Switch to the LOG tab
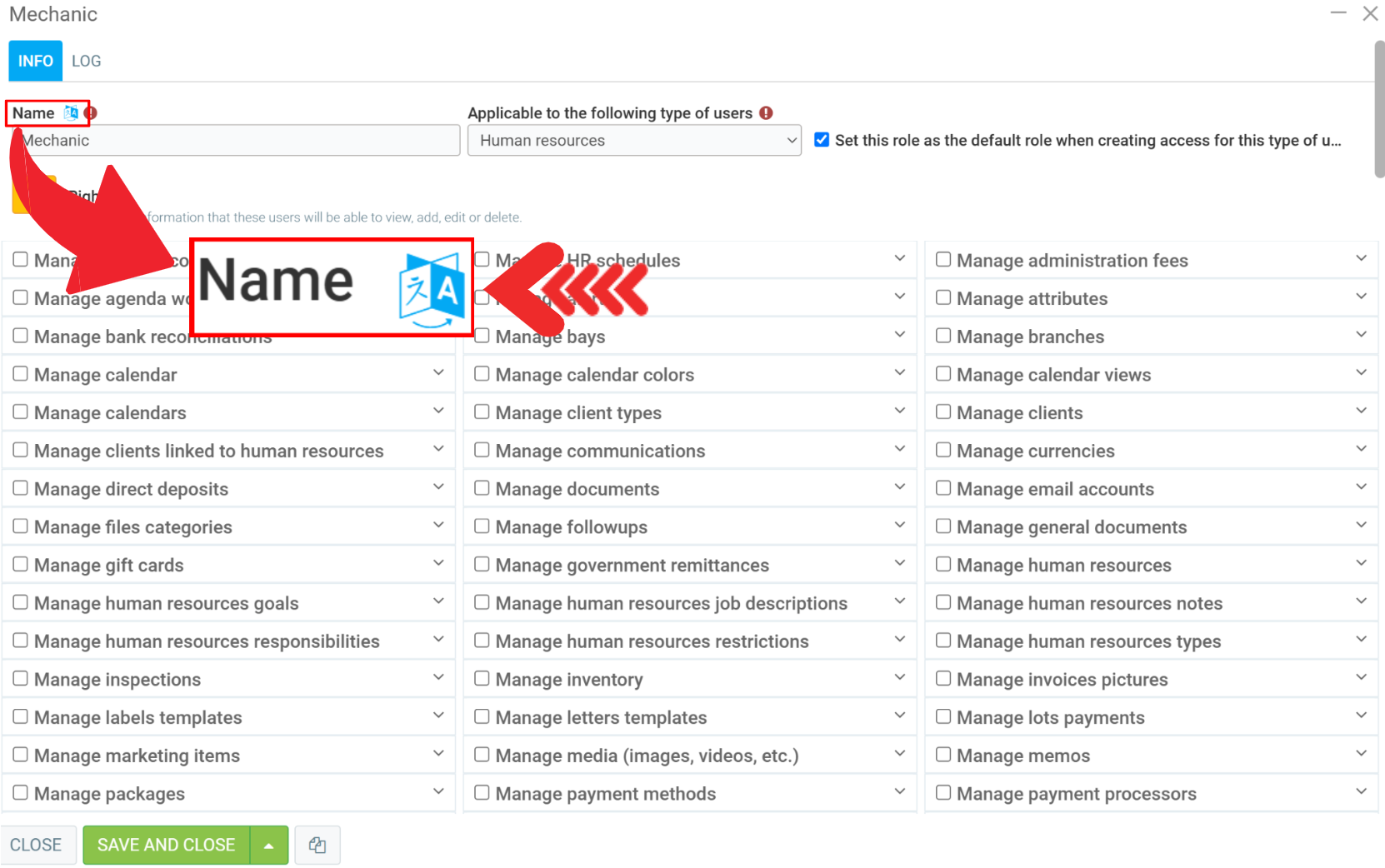This screenshot has height=868, width=1385. pos(86,61)
